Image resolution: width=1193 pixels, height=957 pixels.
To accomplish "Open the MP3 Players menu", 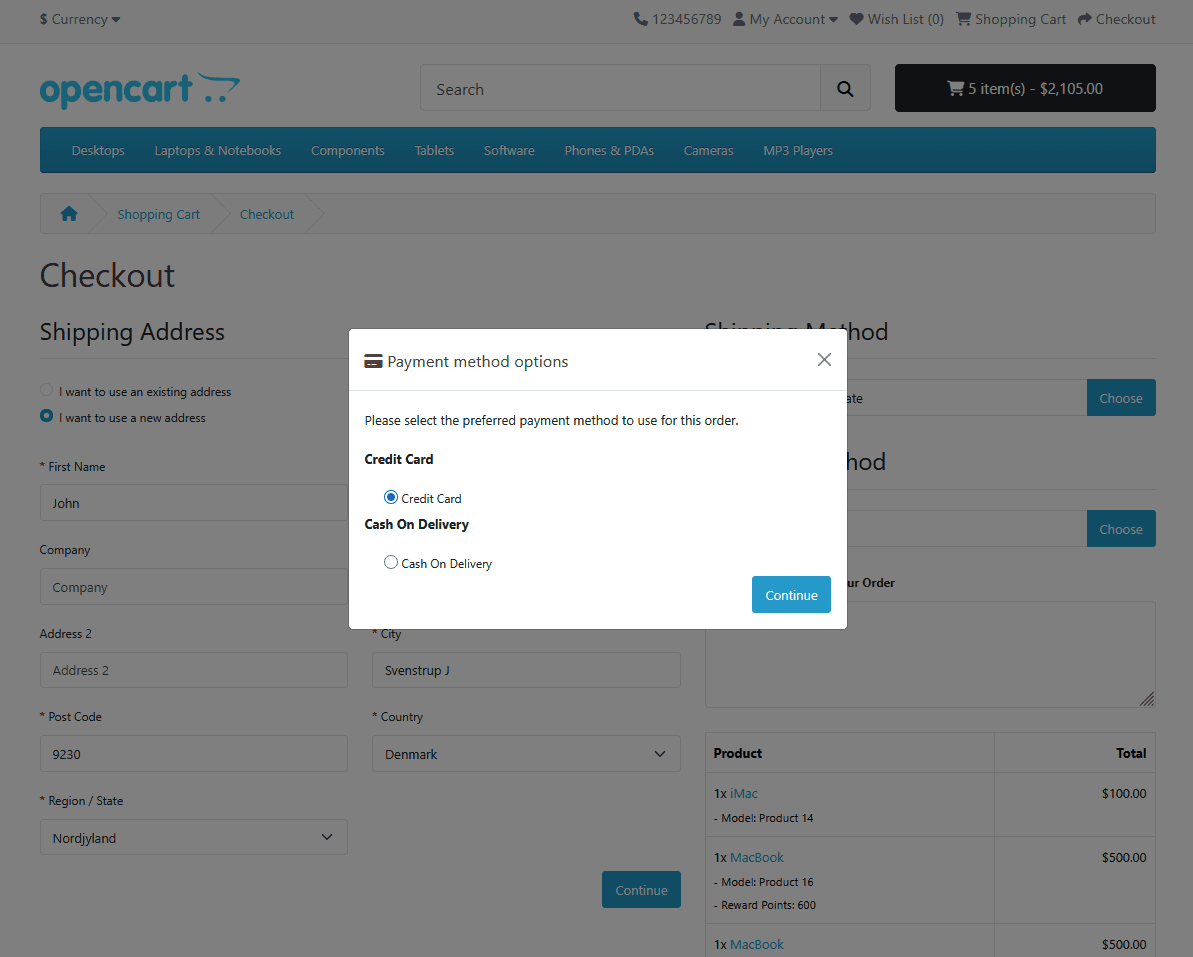I will [x=798, y=151].
